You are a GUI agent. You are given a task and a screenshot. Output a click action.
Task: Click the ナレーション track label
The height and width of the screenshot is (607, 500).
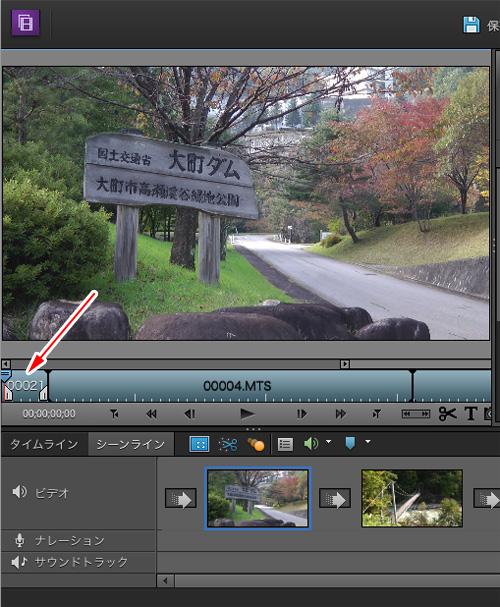point(70,541)
